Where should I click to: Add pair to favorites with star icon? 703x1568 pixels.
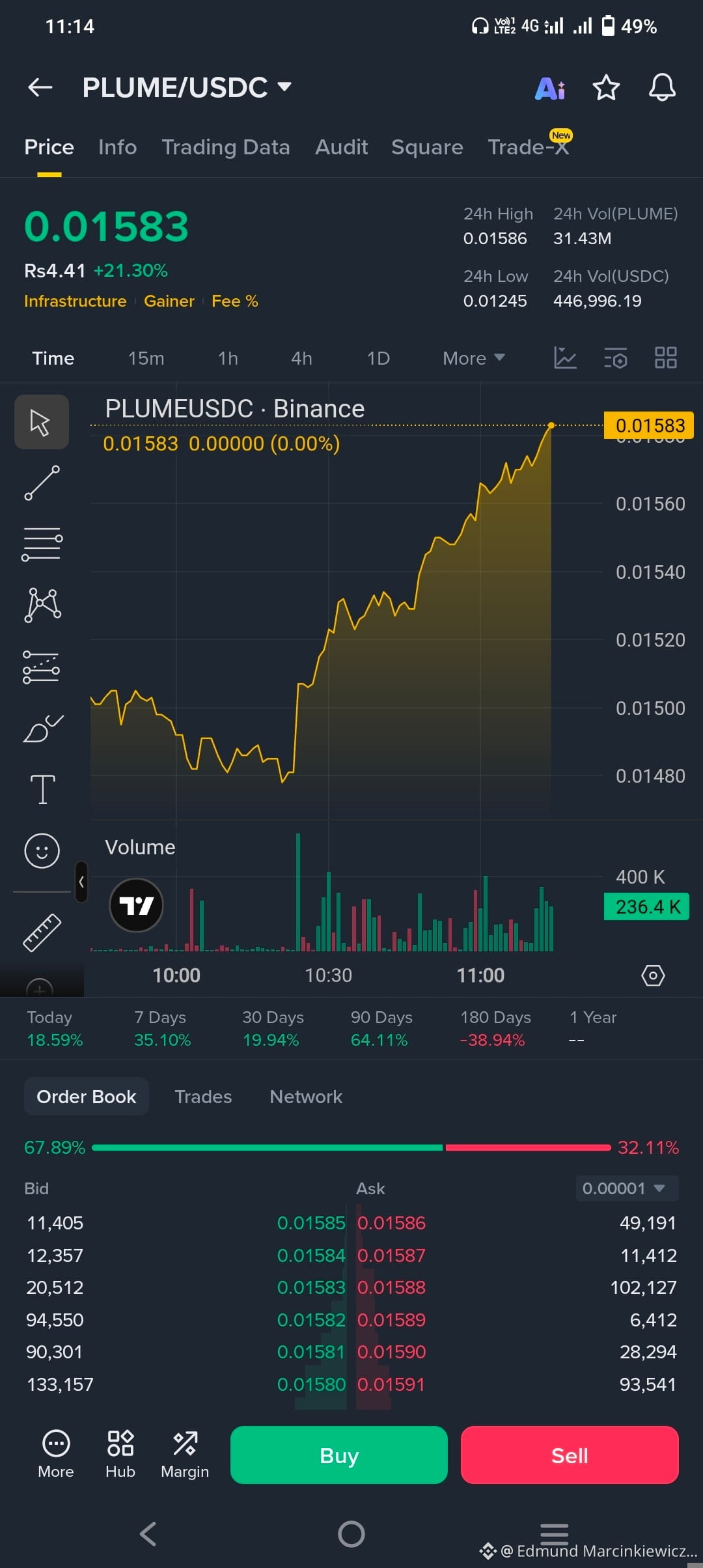click(606, 87)
